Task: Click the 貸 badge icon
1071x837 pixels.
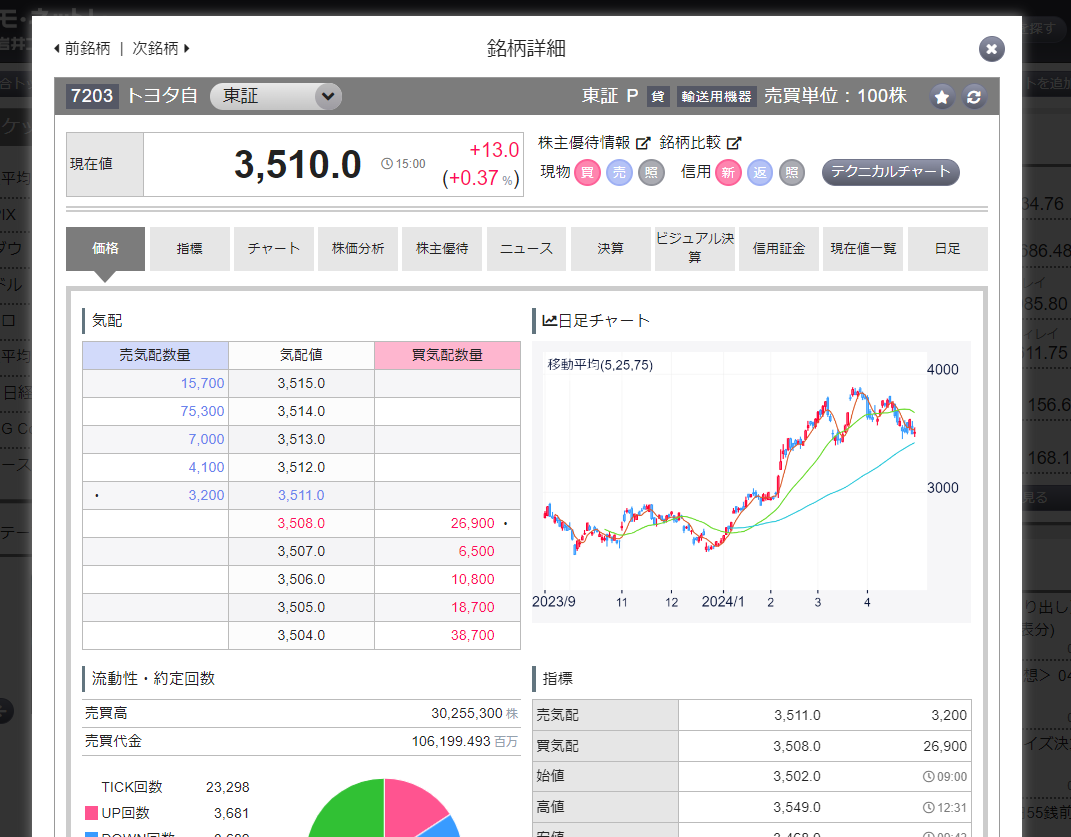Action: [658, 96]
